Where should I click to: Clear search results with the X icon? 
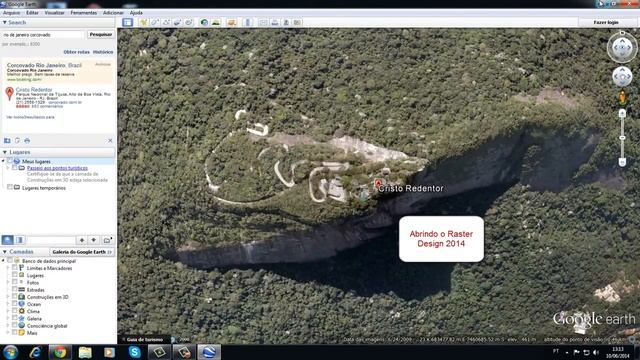pyautogui.click(x=110, y=140)
